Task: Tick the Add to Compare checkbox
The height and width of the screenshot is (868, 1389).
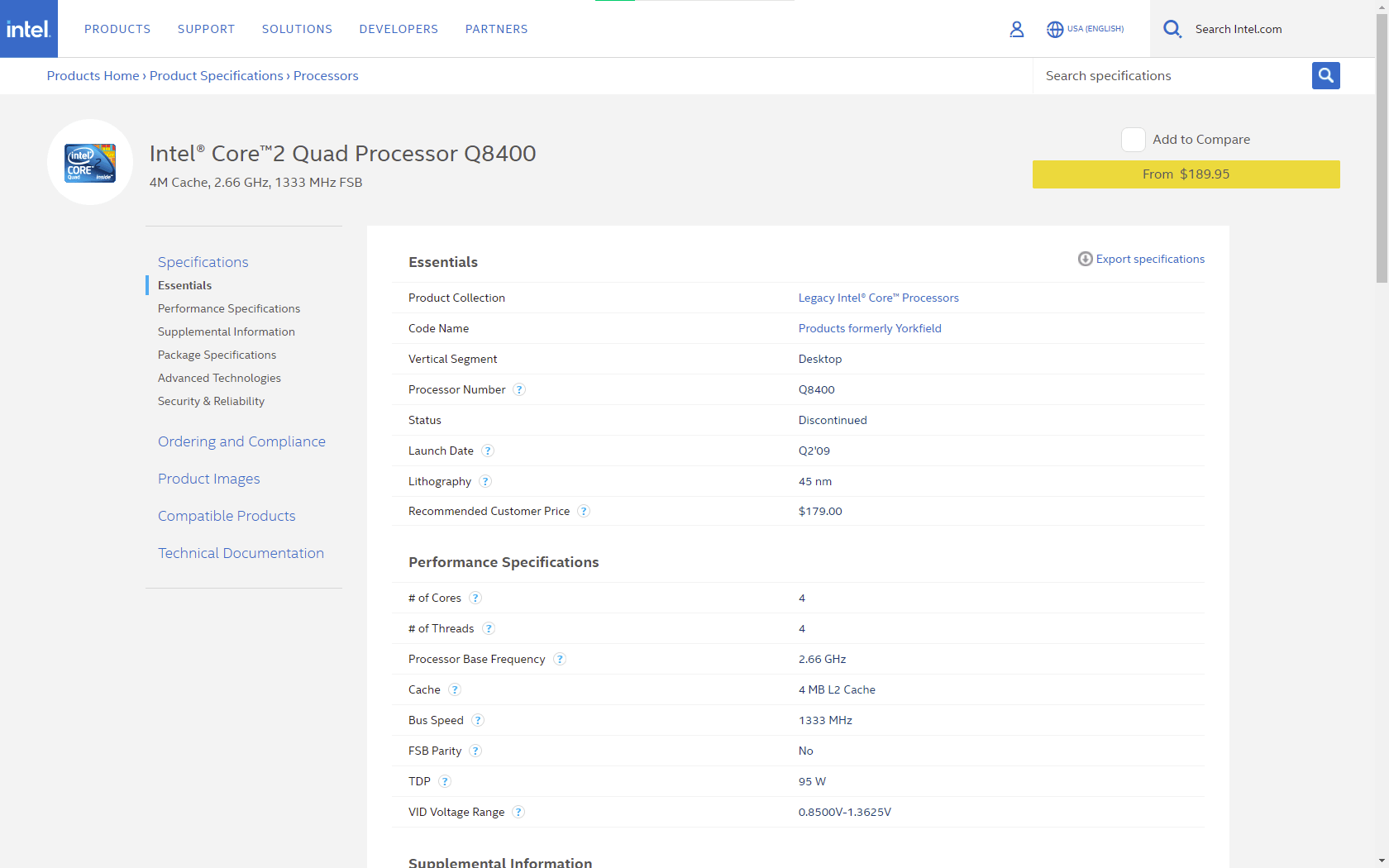Action: click(x=1134, y=140)
